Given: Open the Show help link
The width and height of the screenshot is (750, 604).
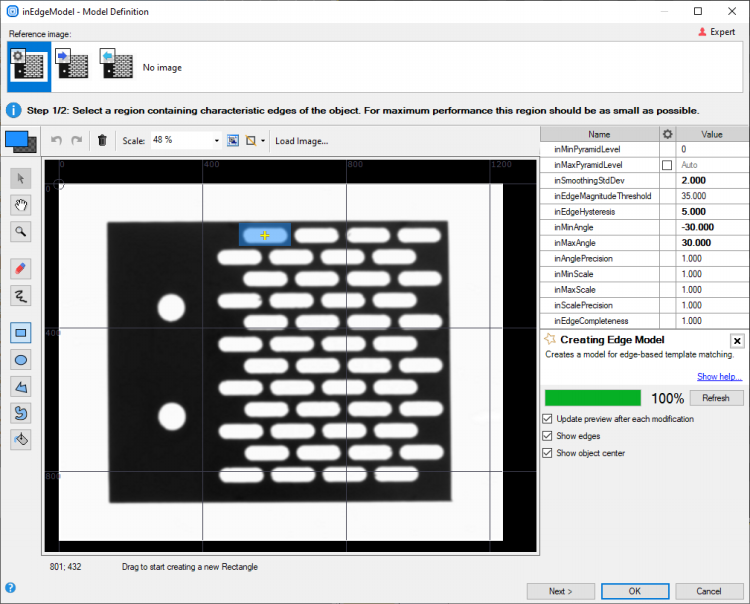Looking at the screenshot, I should click(719, 377).
